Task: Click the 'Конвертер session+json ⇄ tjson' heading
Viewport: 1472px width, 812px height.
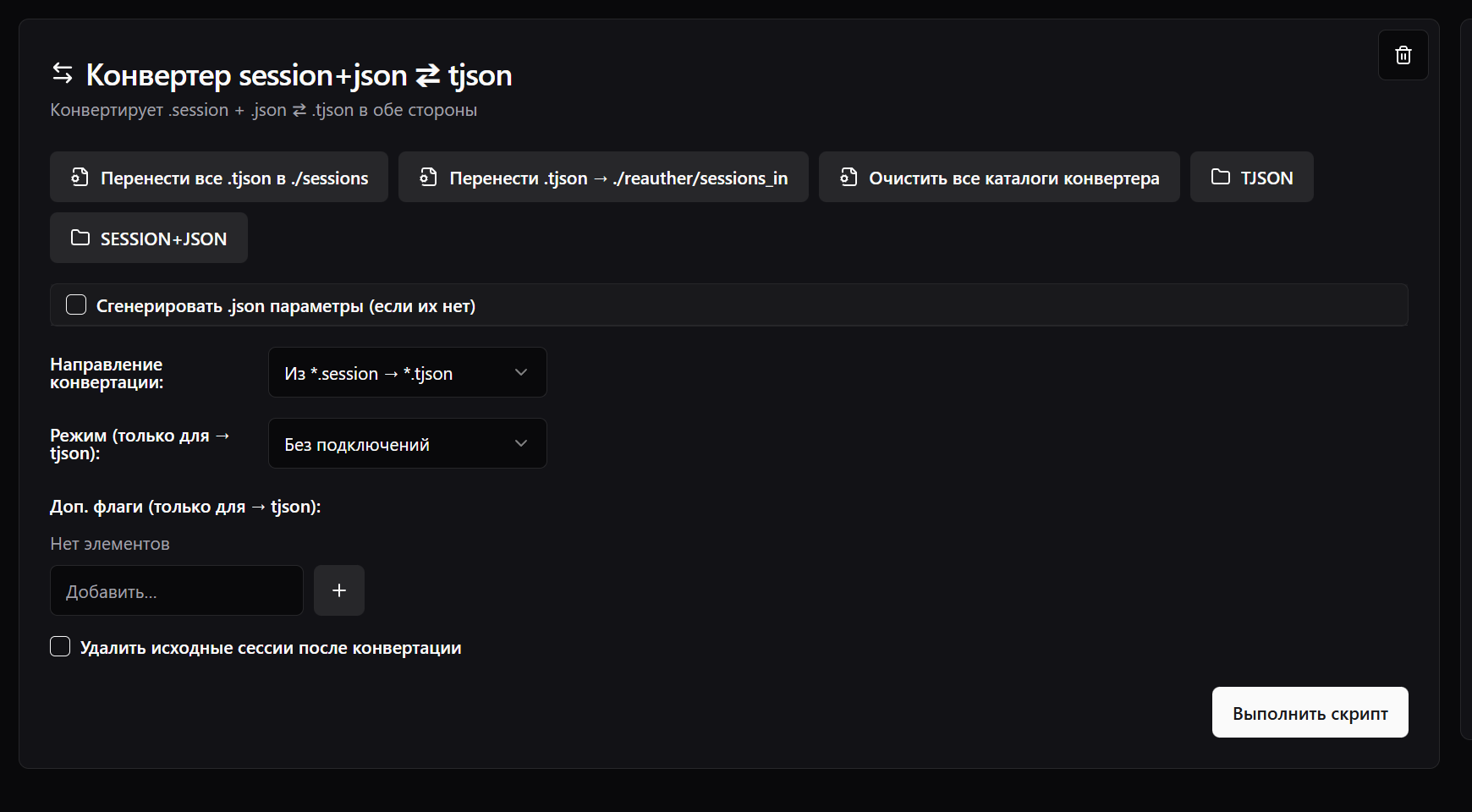Action: click(x=299, y=75)
